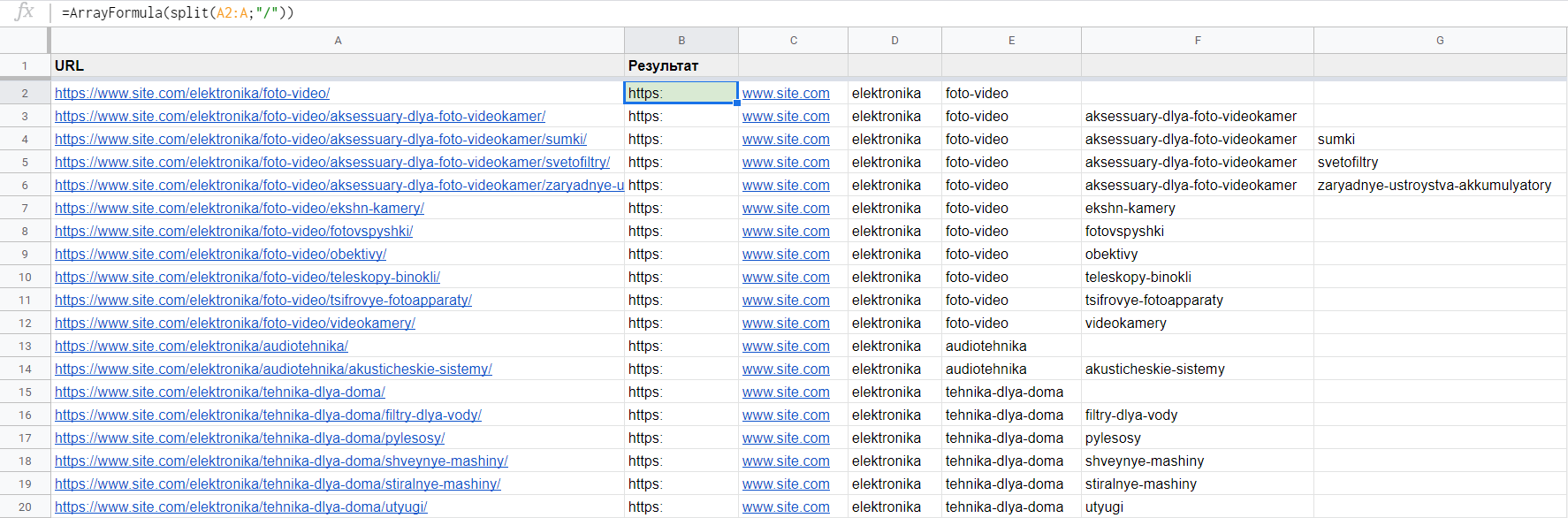Open the link ending in svetofiltry/
The height and width of the screenshot is (518, 1568).
click(332, 162)
